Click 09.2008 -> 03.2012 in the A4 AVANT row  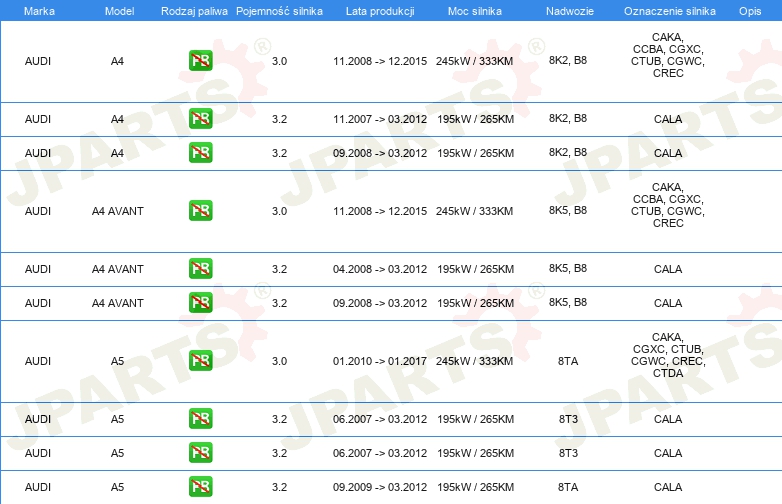pyautogui.click(x=380, y=303)
